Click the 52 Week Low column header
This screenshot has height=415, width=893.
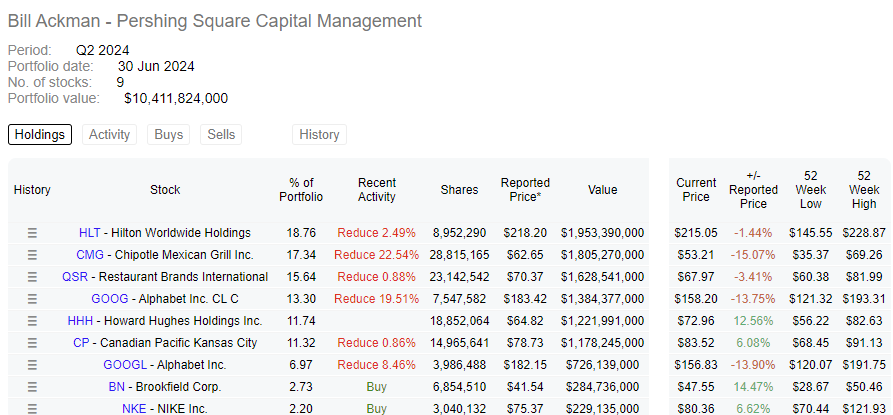[x=811, y=190]
